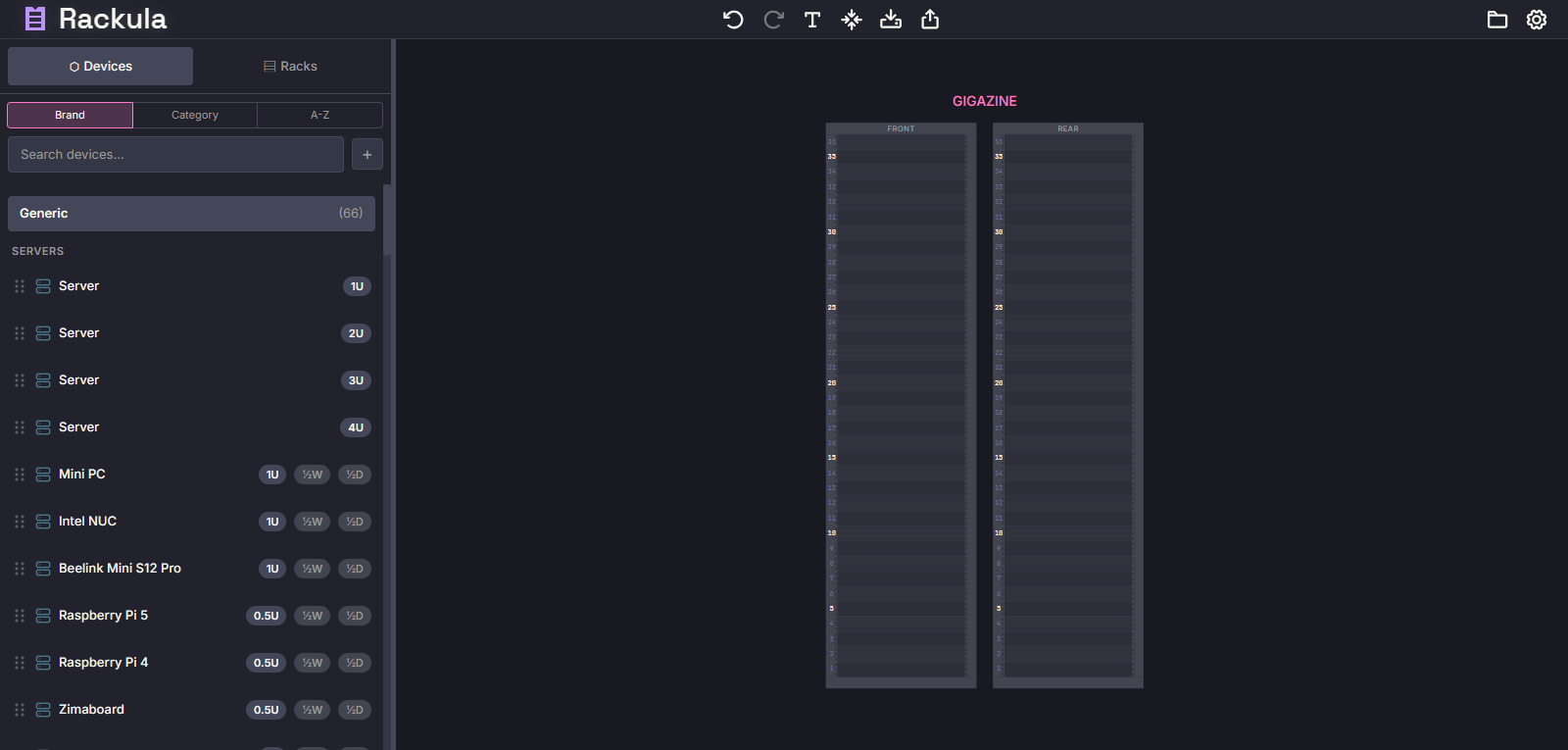Open the folder icon in top right
The image size is (1568, 750).
[1497, 20]
